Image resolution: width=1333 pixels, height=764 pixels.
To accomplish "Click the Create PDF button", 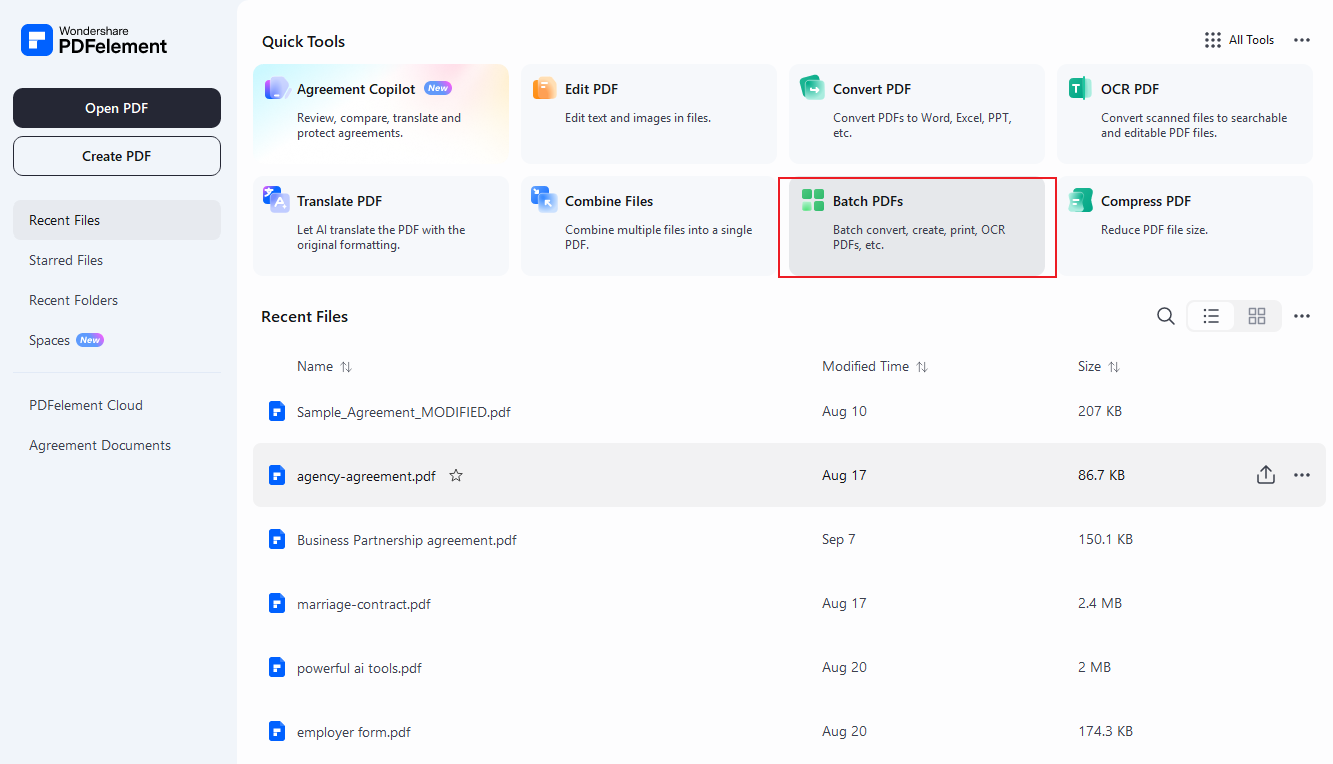I will (x=117, y=156).
